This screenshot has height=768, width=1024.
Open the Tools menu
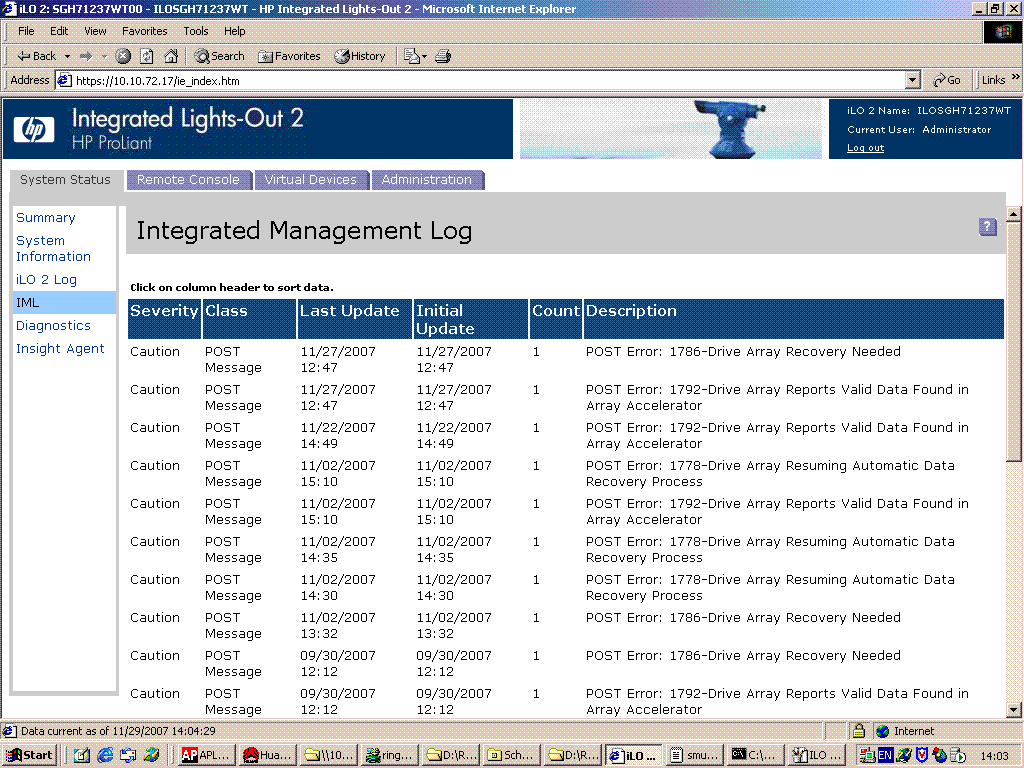[195, 31]
